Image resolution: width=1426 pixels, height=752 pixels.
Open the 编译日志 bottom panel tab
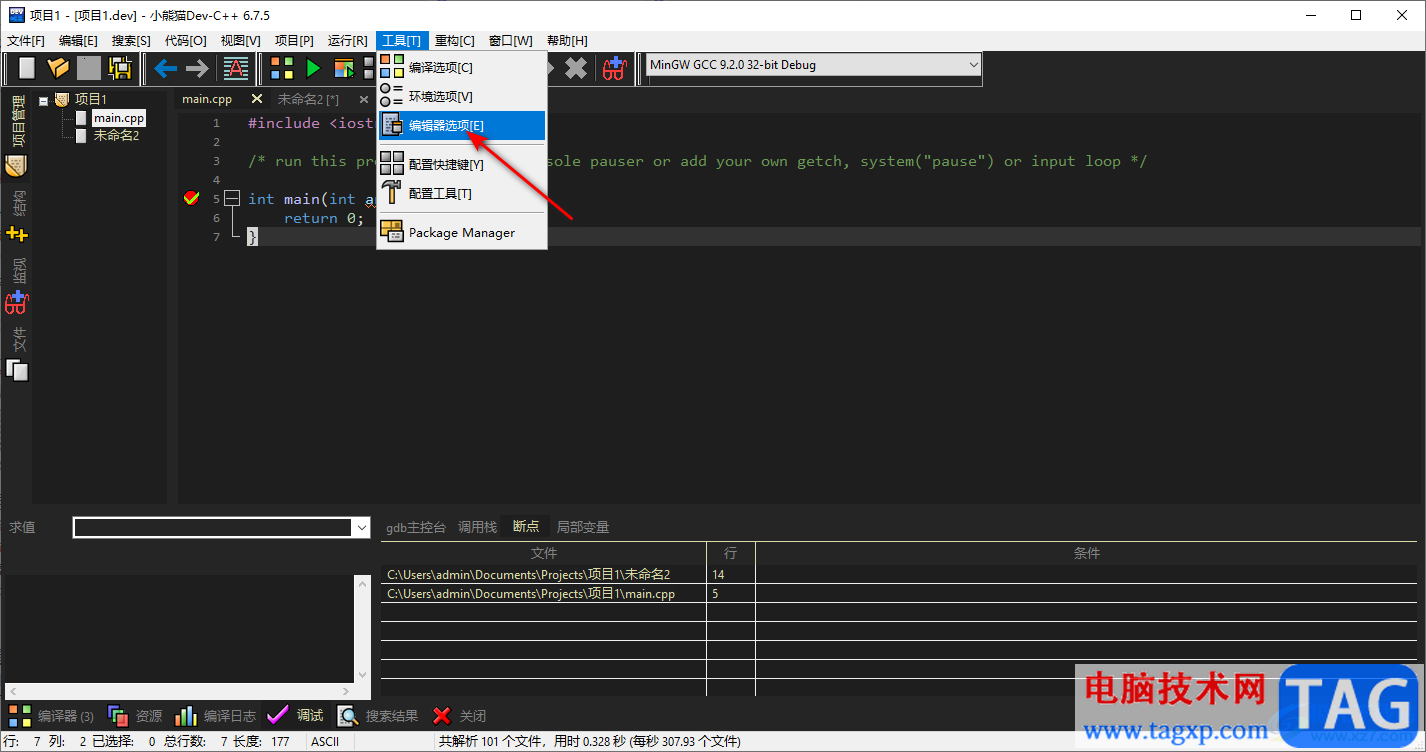215,716
